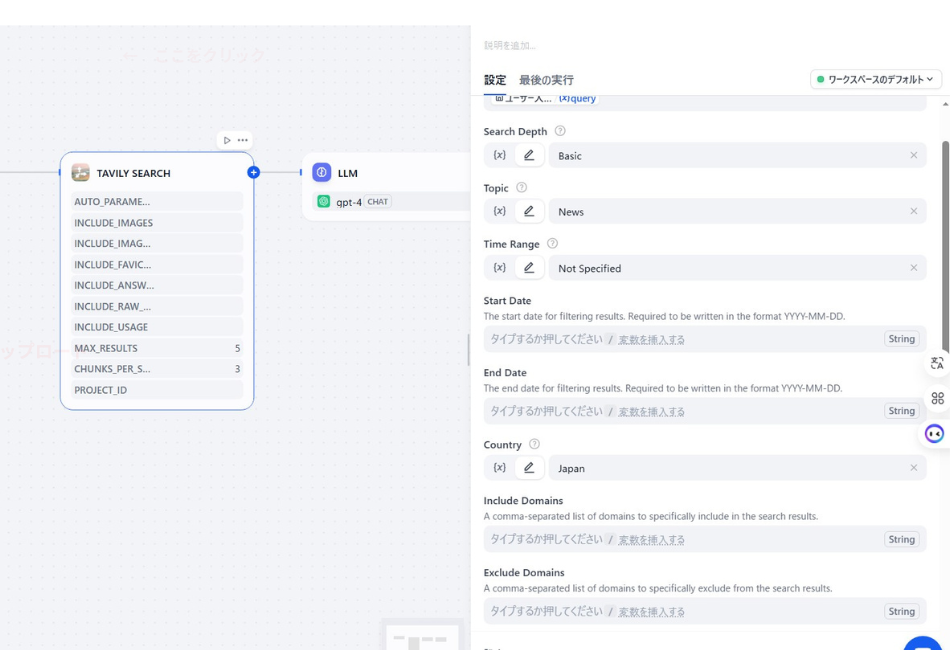Click the blue plus icon on Tavily Search node

coord(254,172)
